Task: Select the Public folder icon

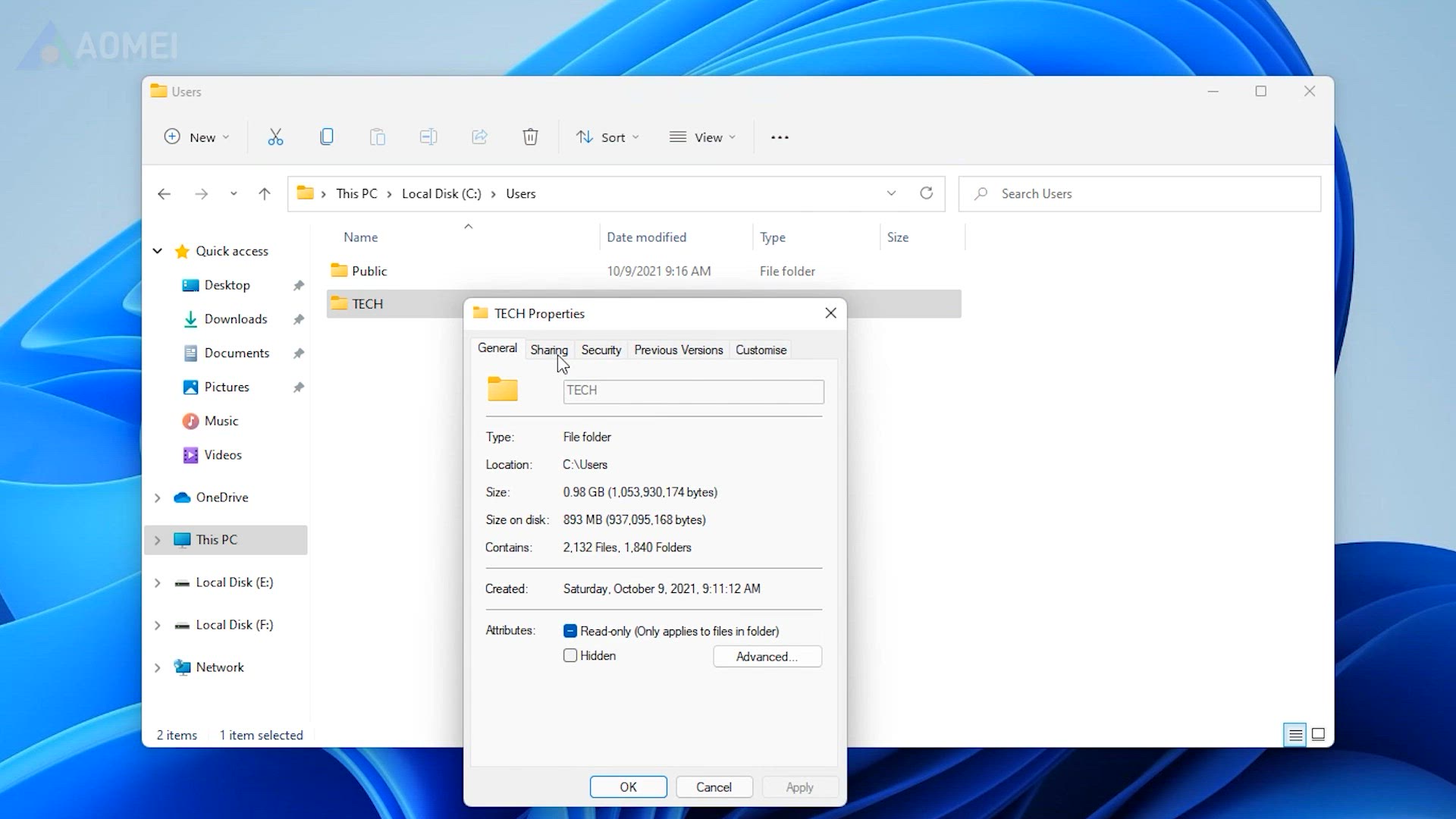Action: pos(339,271)
